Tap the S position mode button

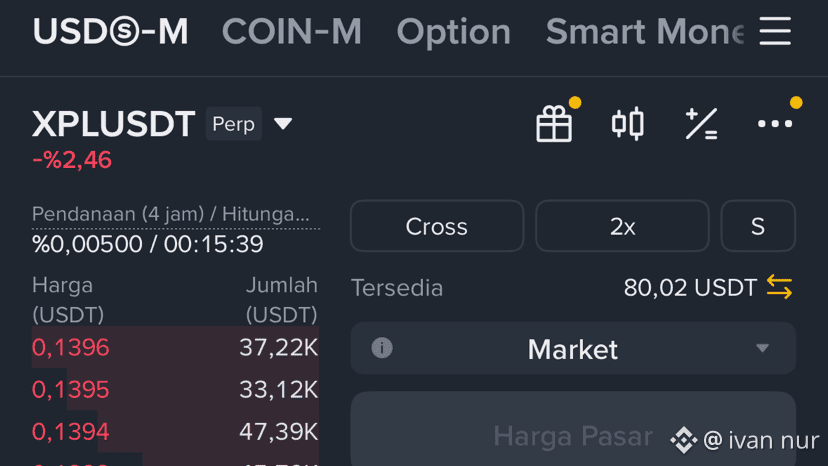tap(758, 227)
